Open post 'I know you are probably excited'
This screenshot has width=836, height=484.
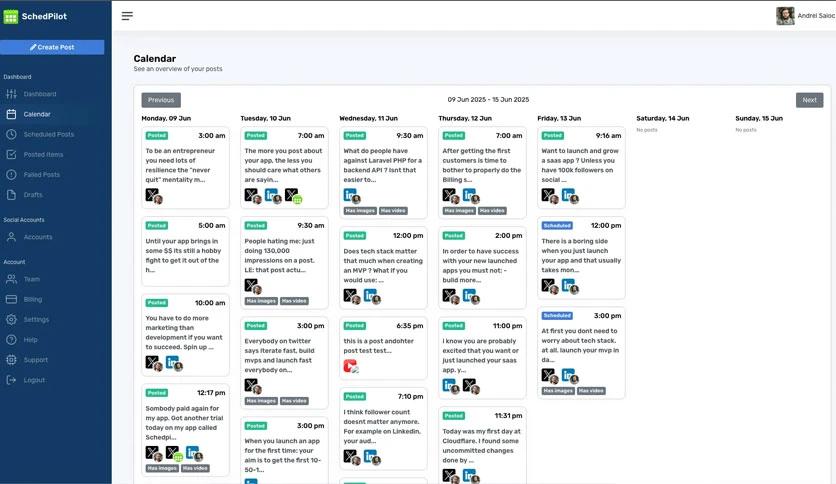pos(482,358)
